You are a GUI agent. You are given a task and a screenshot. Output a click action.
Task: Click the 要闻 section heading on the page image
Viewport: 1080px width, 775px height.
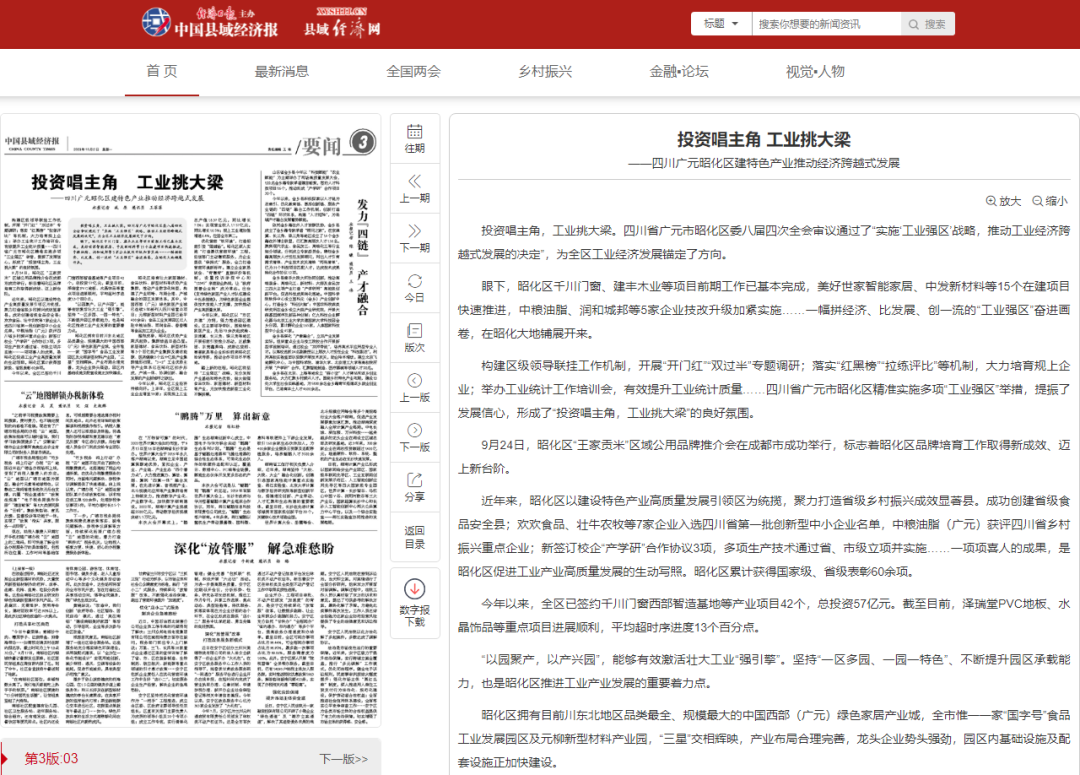click(320, 145)
